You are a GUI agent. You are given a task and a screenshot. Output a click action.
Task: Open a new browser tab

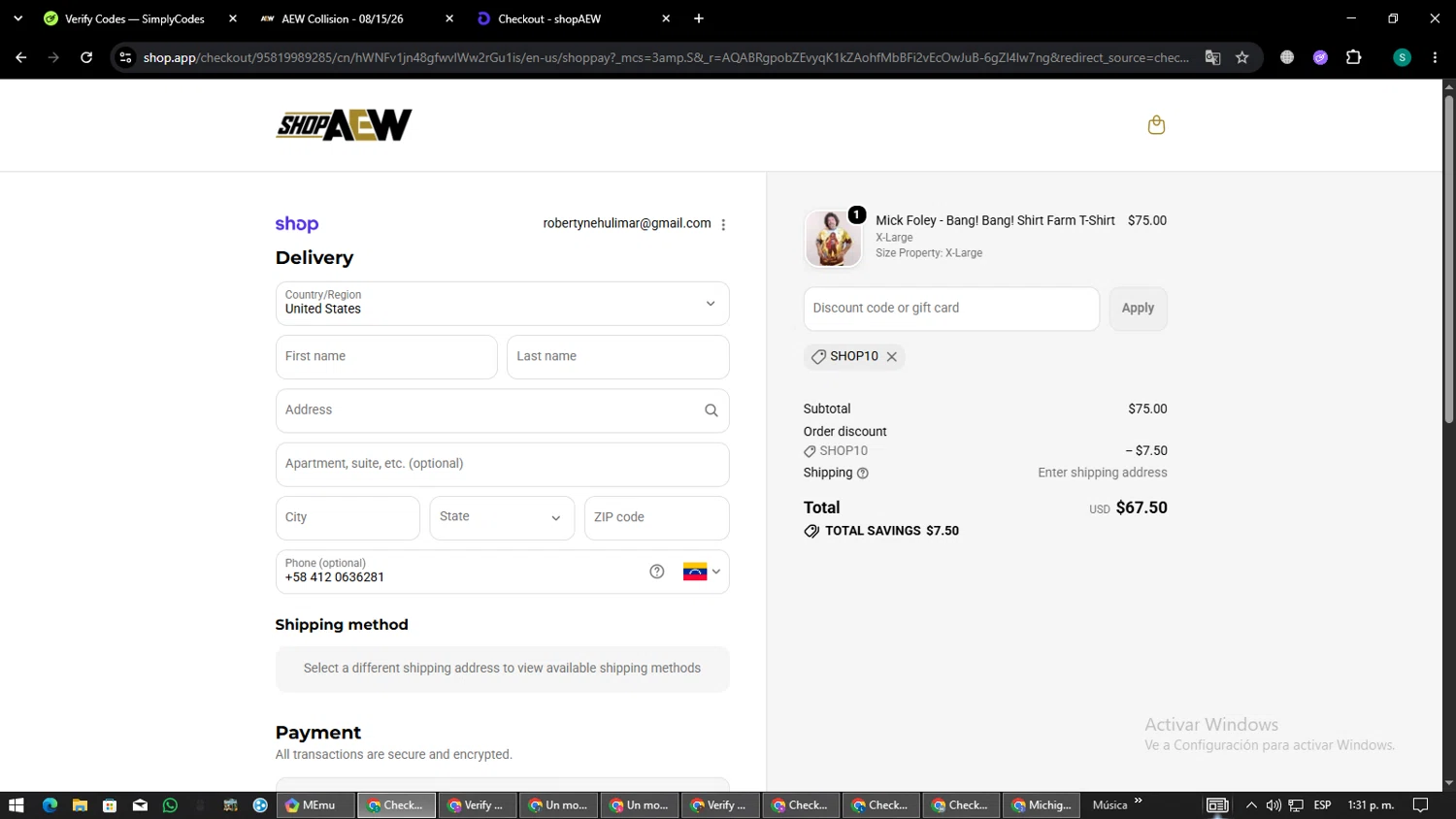point(699,18)
